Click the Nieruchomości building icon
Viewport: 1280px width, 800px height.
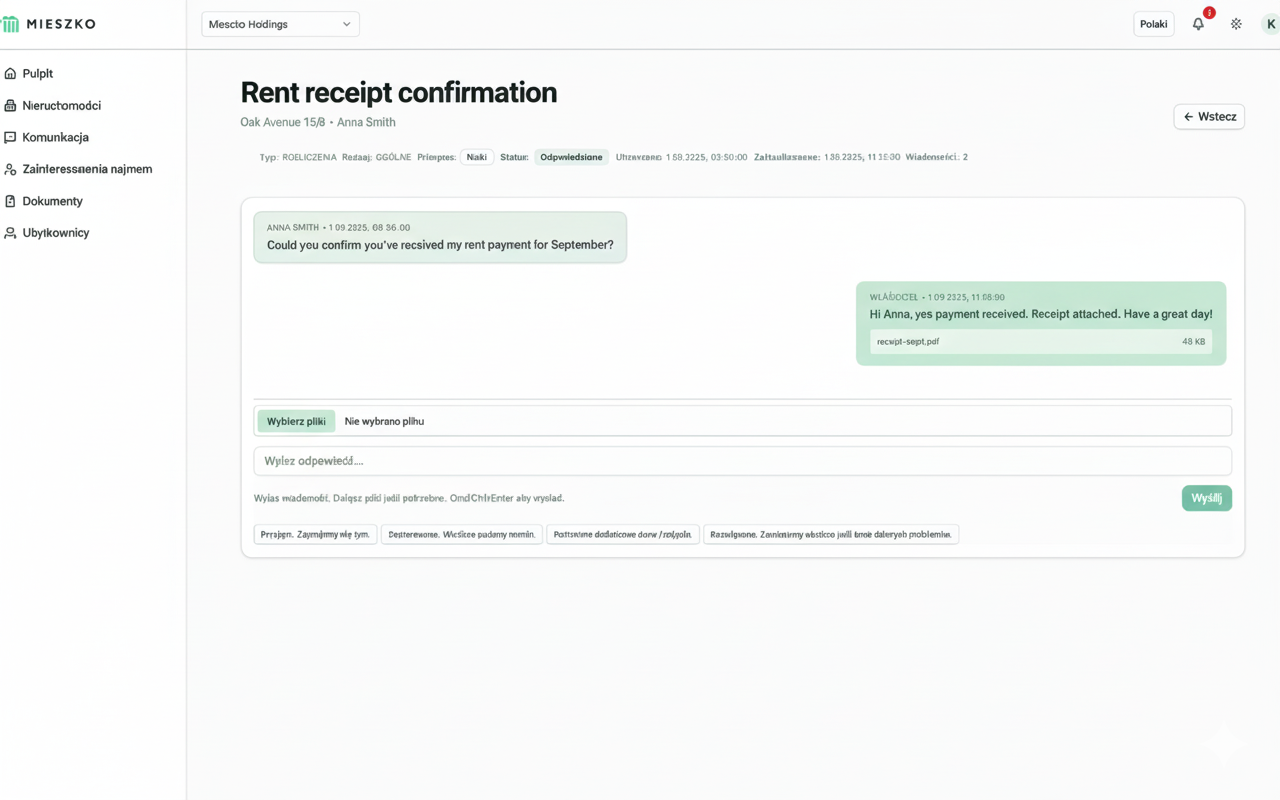tap(10, 106)
